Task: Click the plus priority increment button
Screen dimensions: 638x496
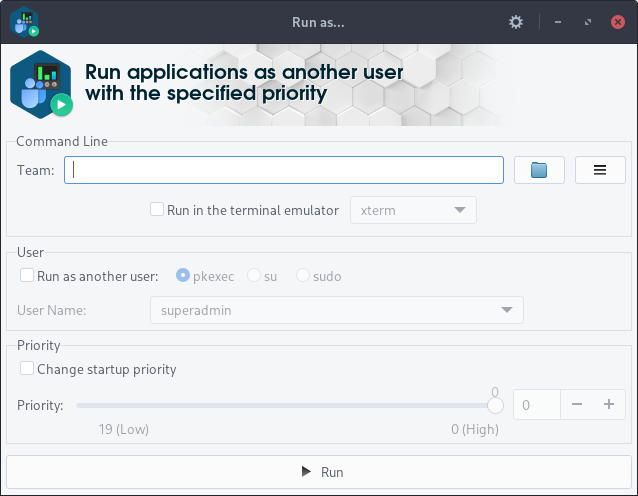Action: click(608, 405)
